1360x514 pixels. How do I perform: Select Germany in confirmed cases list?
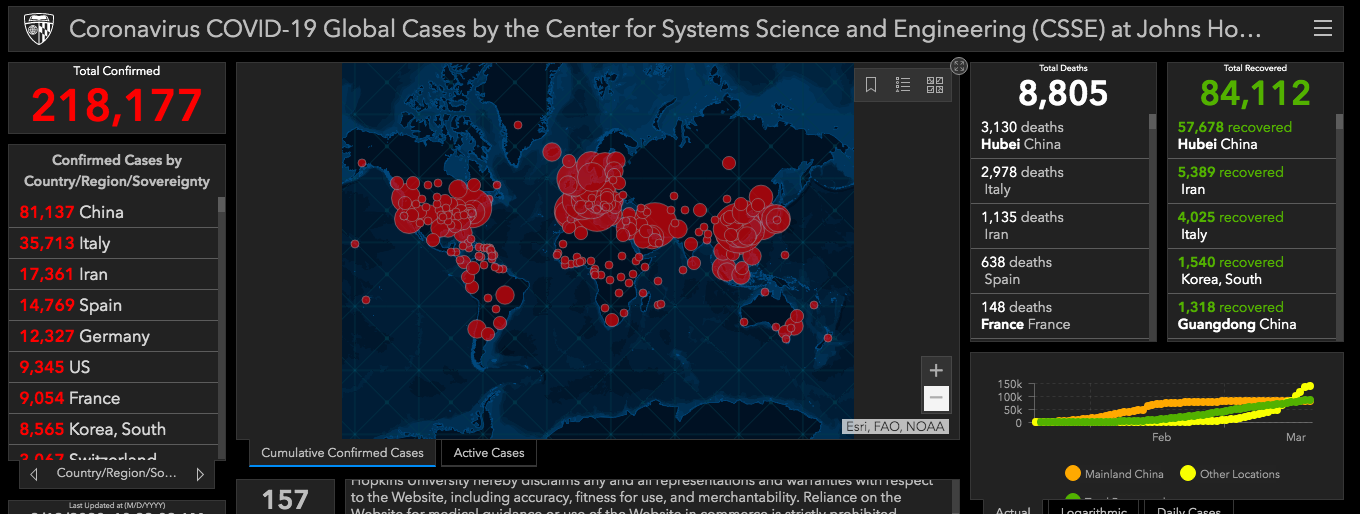tap(113, 336)
